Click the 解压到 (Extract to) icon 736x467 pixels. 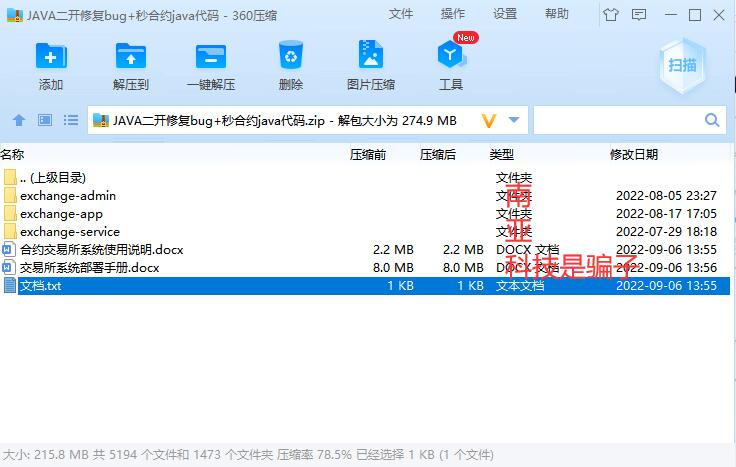coord(131,58)
